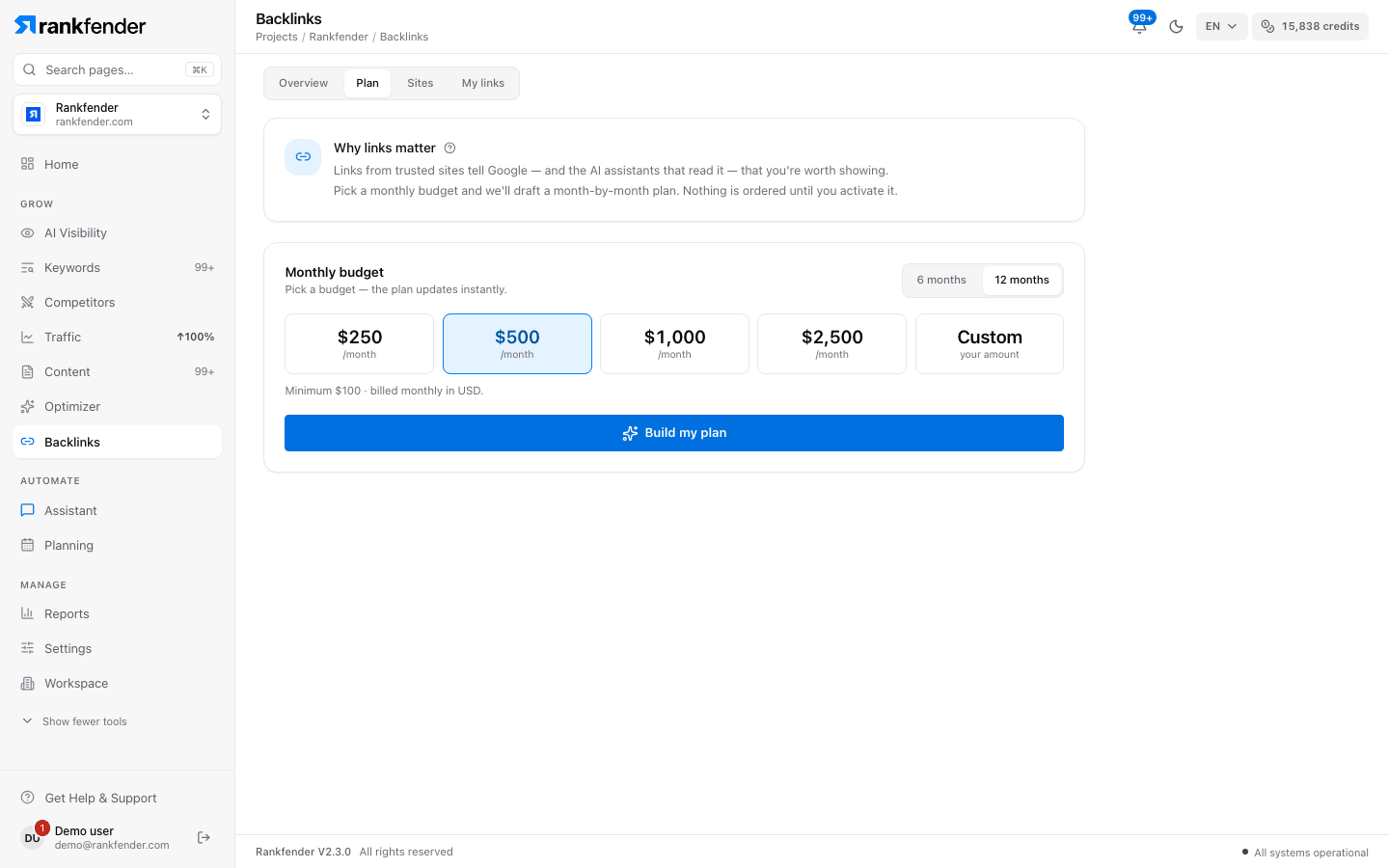The image size is (1389, 868).
Task: Click the 15,838 credits button
Action: [1310, 26]
